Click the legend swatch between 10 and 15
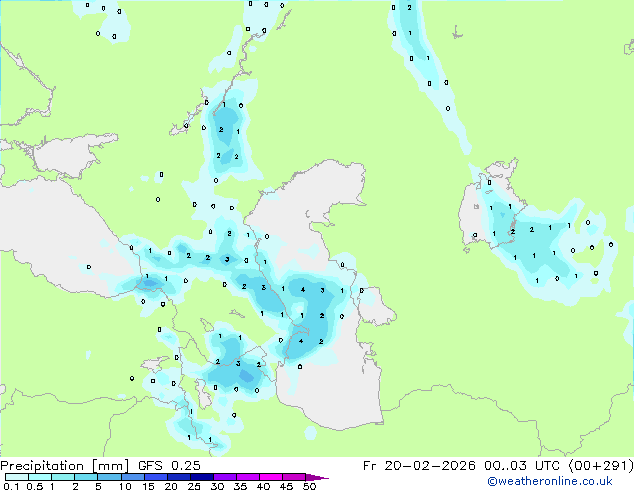The height and width of the screenshot is (490, 634). tap(133, 477)
